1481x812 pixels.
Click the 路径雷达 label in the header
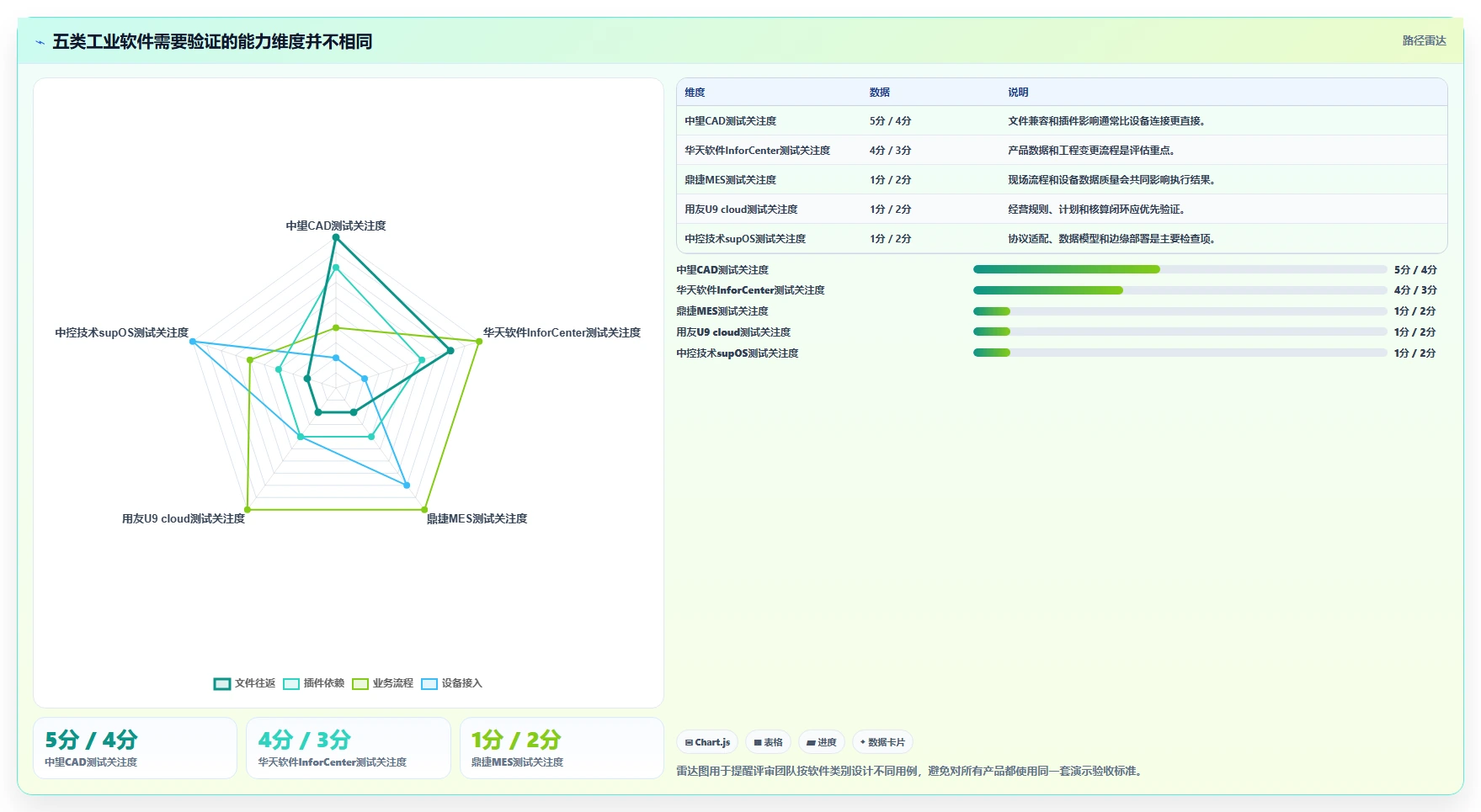[x=1424, y=40]
